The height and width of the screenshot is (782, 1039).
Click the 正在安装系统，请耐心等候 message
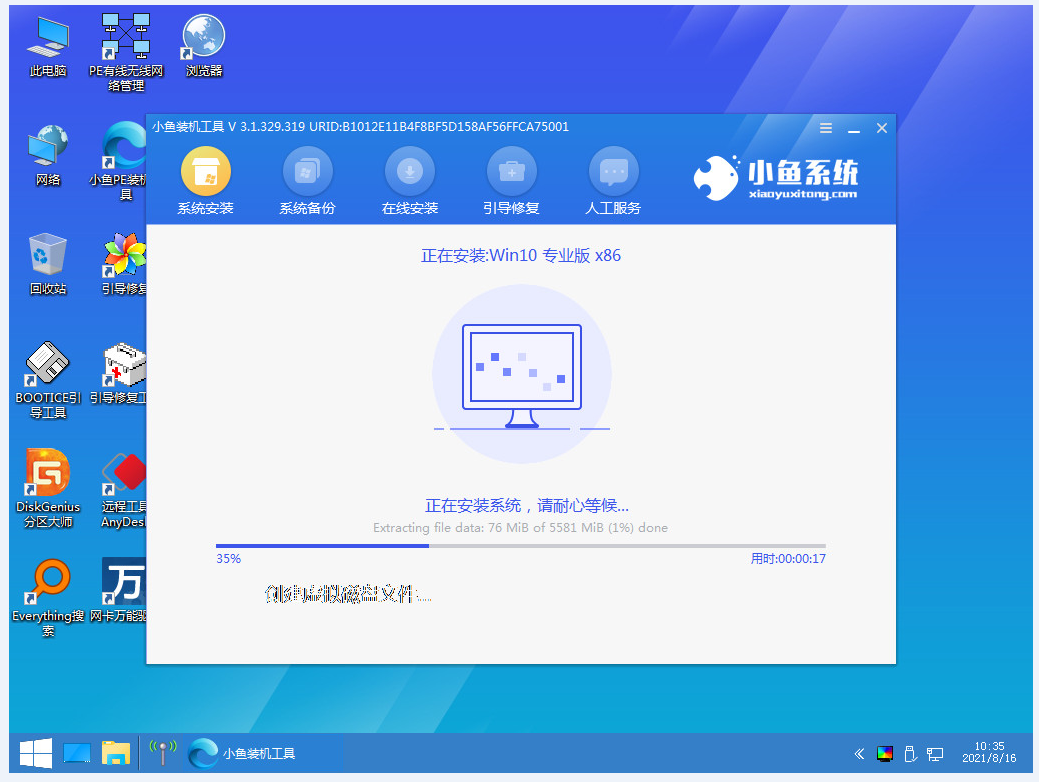click(x=527, y=506)
